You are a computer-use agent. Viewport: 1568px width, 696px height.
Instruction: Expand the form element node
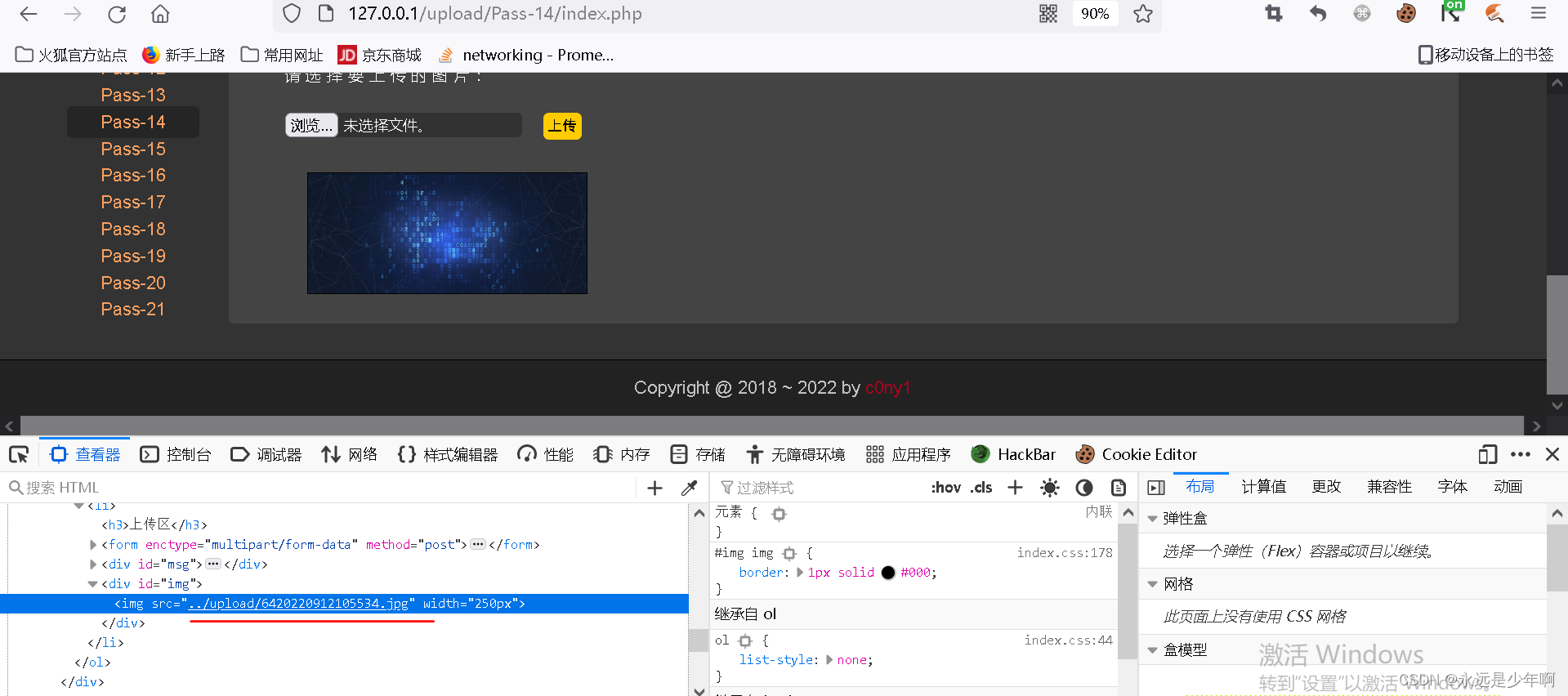click(x=93, y=545)
